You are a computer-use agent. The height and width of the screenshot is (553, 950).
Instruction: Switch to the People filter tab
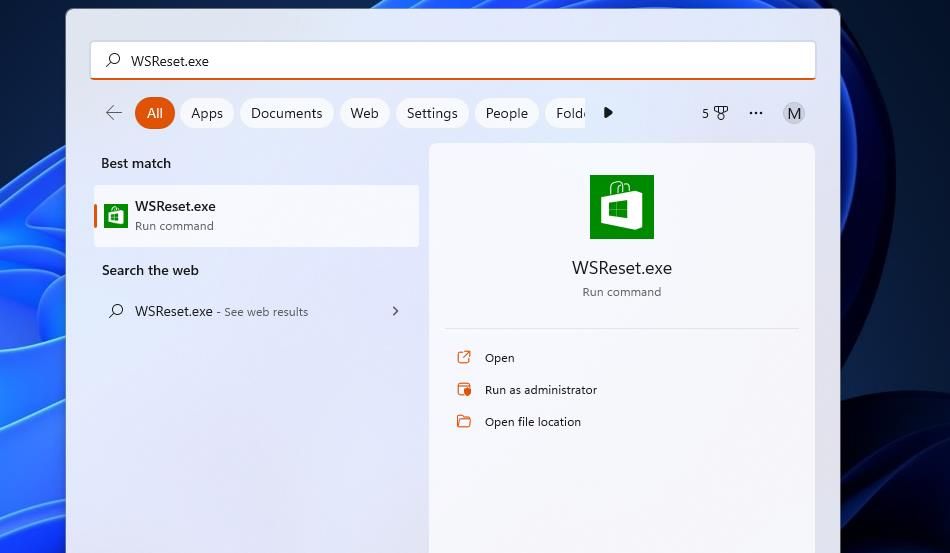coord(507,113)
